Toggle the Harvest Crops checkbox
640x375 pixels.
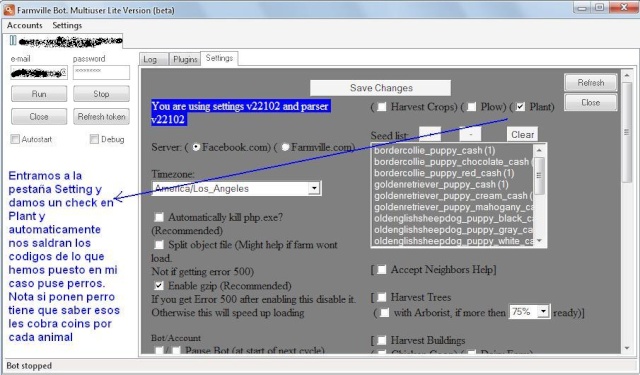382,107
